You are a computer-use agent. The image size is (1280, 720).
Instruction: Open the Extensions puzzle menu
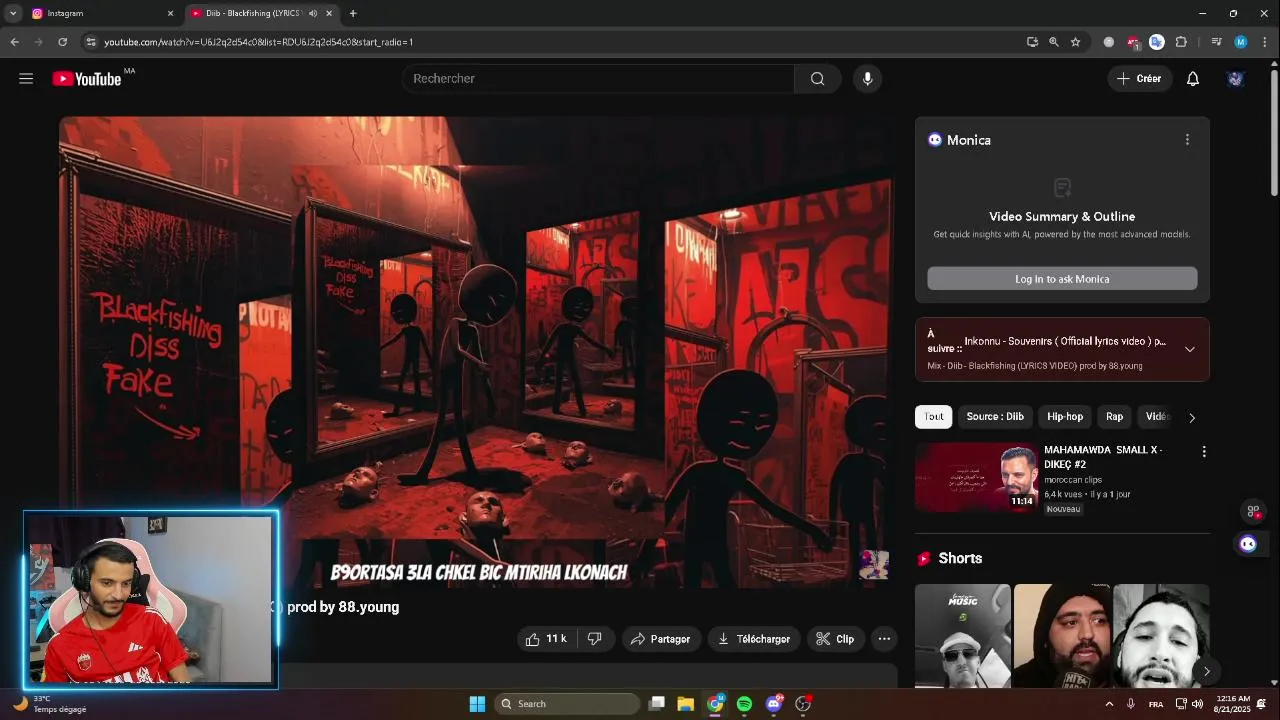1181,42
